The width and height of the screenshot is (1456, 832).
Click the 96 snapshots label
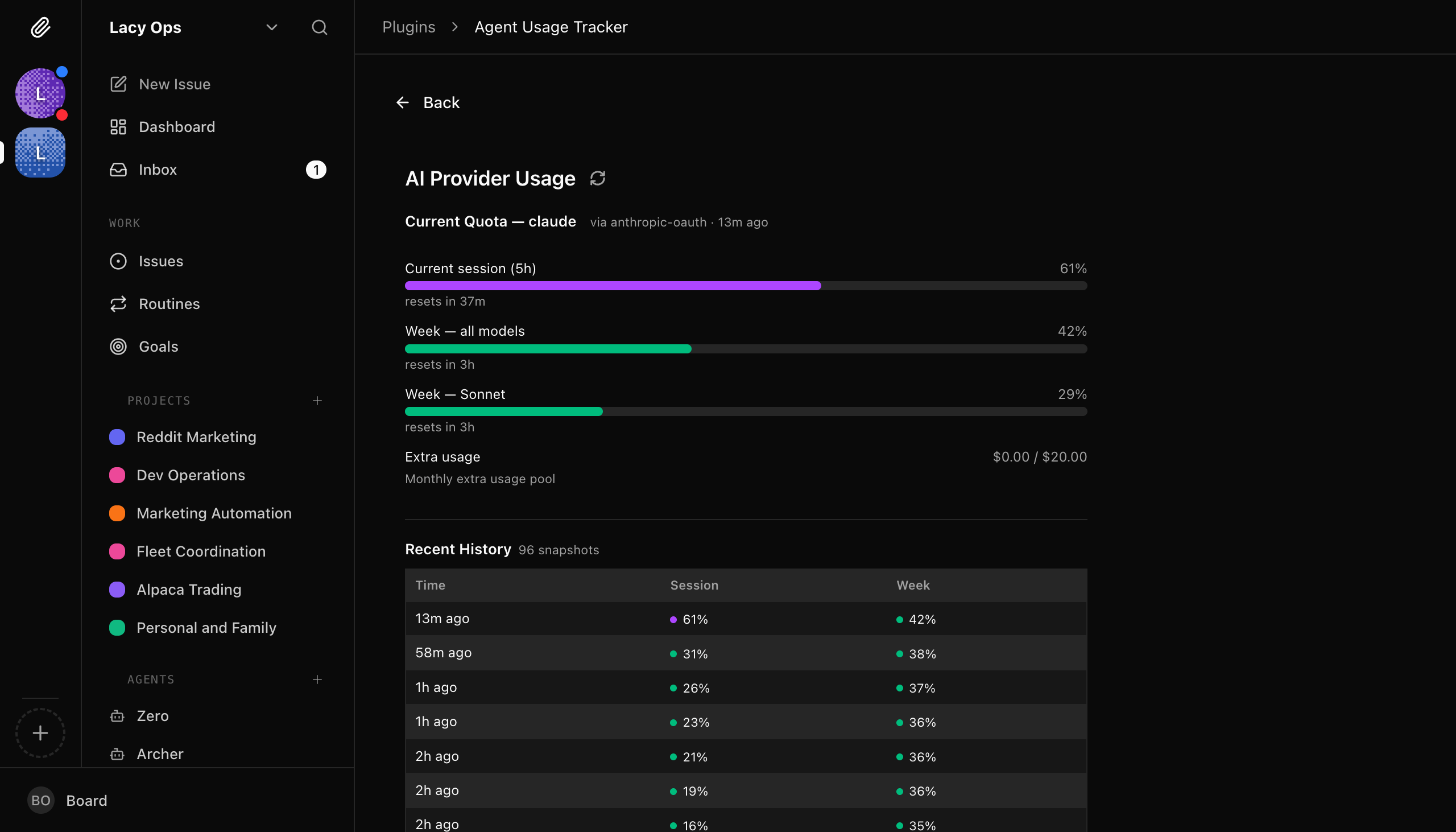click(x=559, y=550)
